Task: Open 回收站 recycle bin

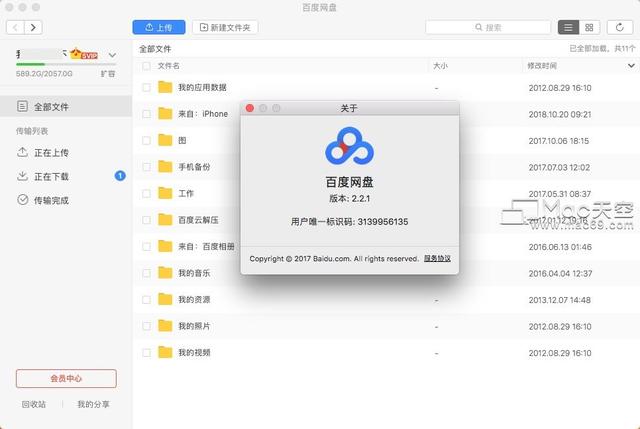Action: pos(34,404)
